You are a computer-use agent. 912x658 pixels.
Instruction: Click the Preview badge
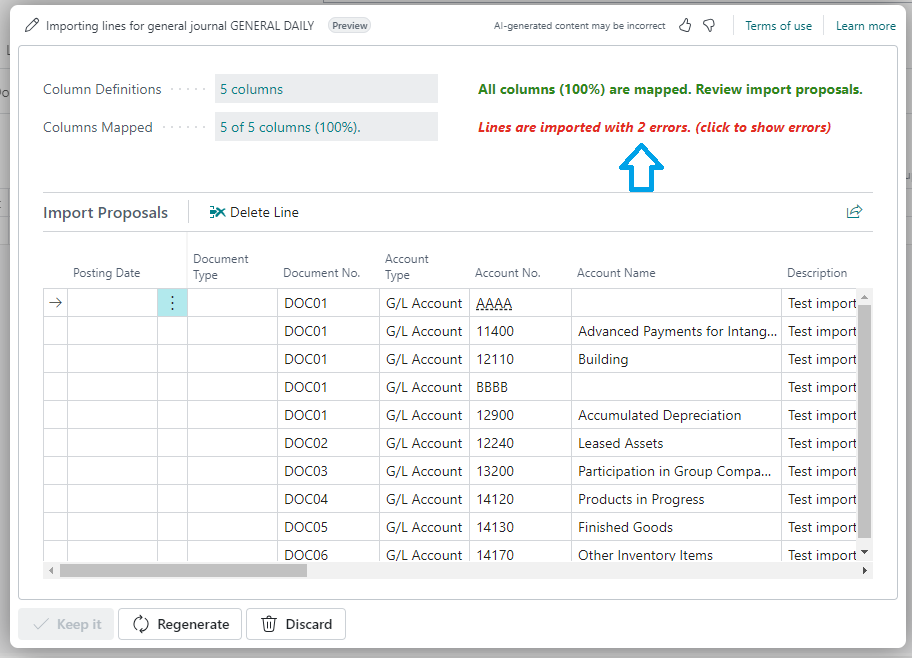coord(350,26)
